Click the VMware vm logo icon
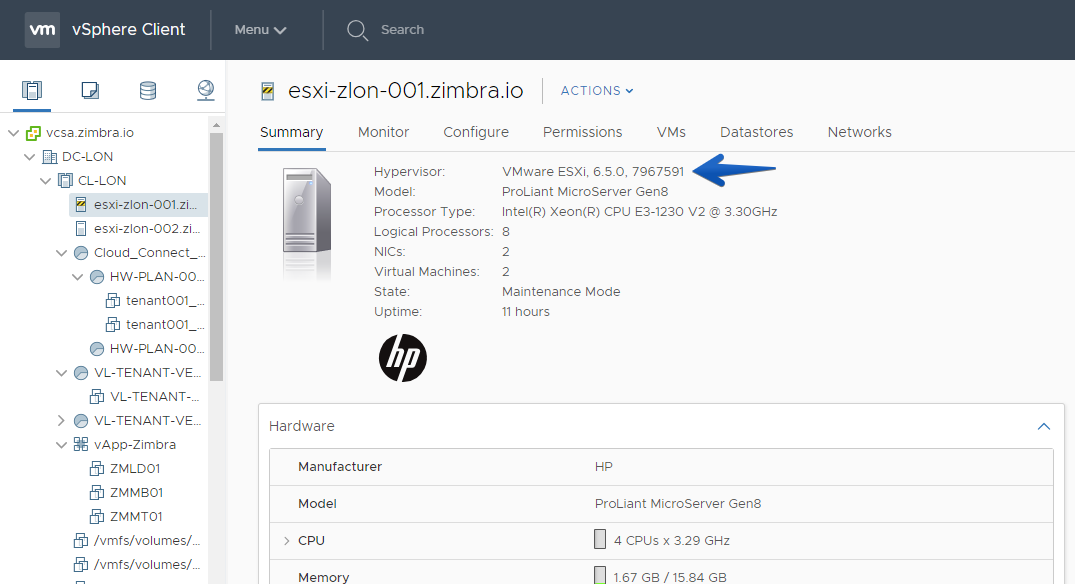The width and height of the screenshot is (1075, 584). pos(43,29)
